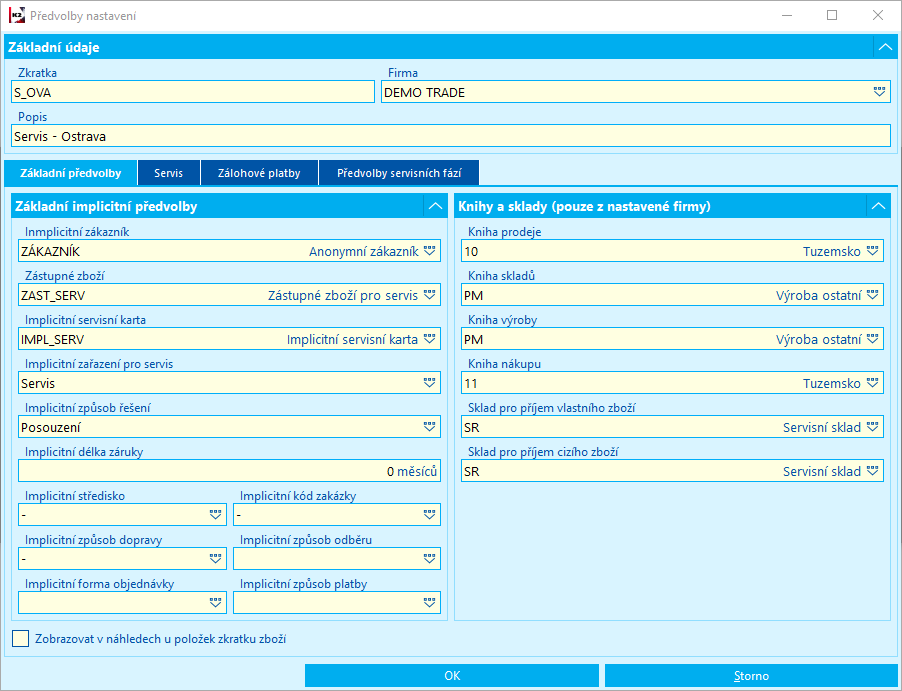This screenshot has height=691, width=902.
Task: Open the Kniha nákupu lookup arrow
Action: pos(872,383)
